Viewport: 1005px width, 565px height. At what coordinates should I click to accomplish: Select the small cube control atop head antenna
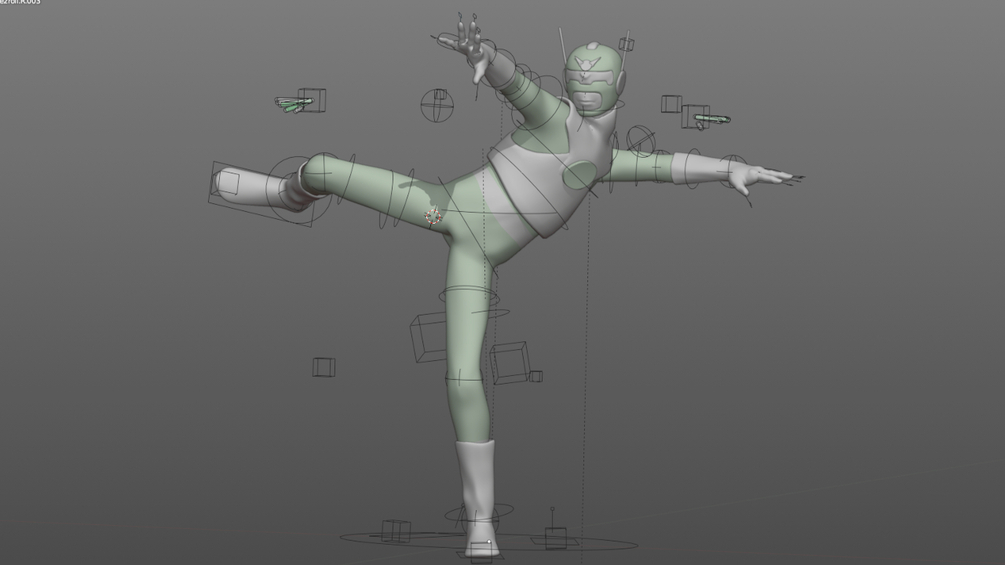626,45
